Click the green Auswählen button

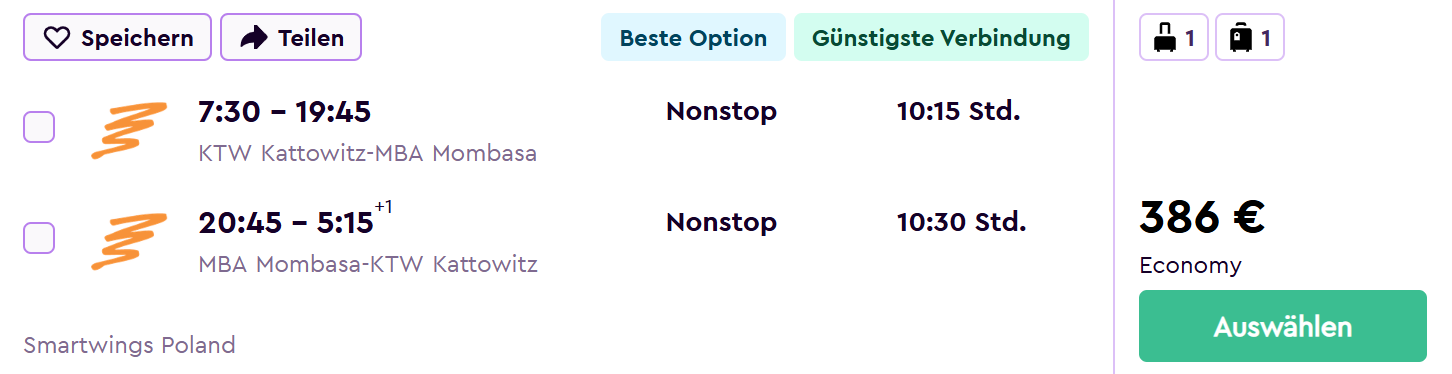coord(1282,326)
